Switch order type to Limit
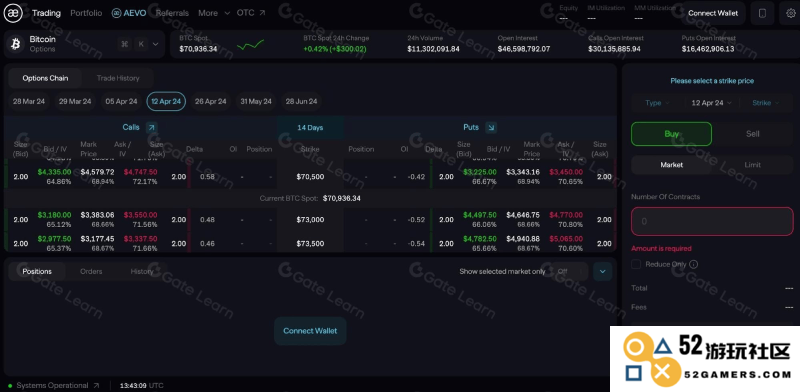The image size is (800, 392). pos(753,165)
